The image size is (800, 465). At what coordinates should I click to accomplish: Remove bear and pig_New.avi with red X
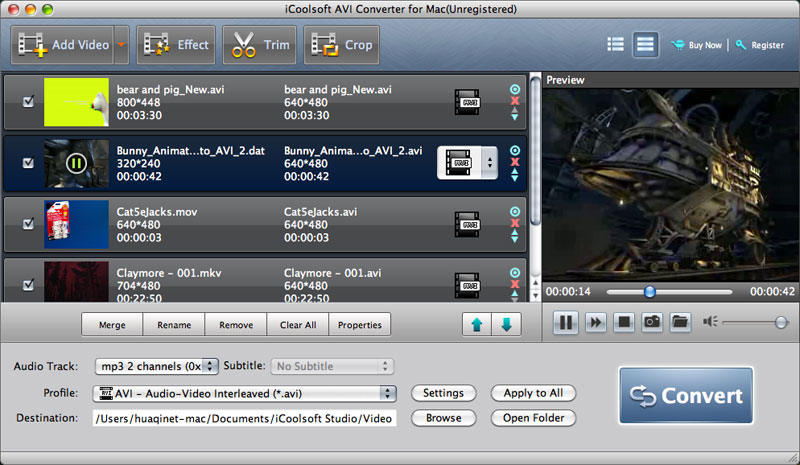(515, 101)
